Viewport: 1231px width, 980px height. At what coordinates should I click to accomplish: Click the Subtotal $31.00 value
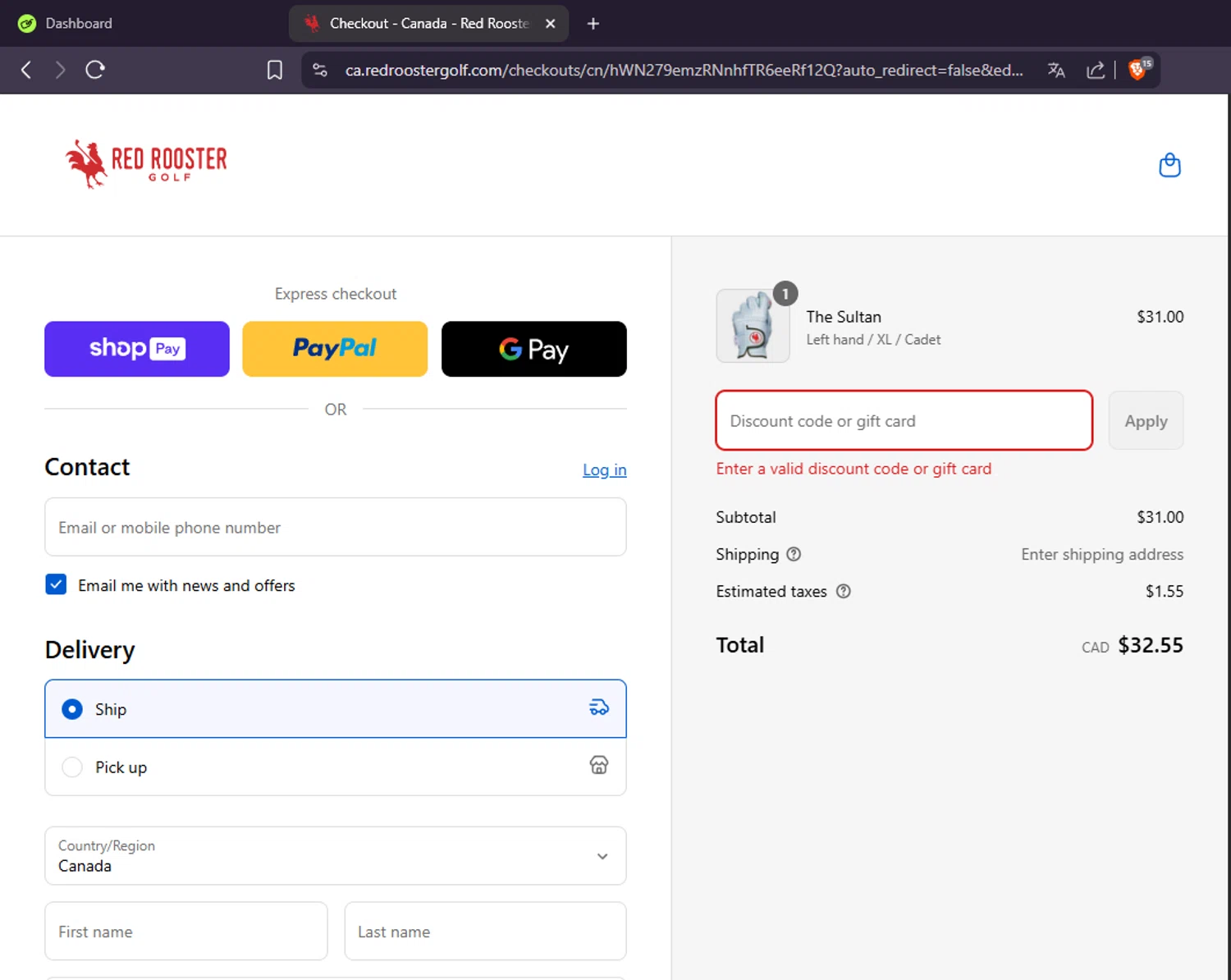point(1160,517)
